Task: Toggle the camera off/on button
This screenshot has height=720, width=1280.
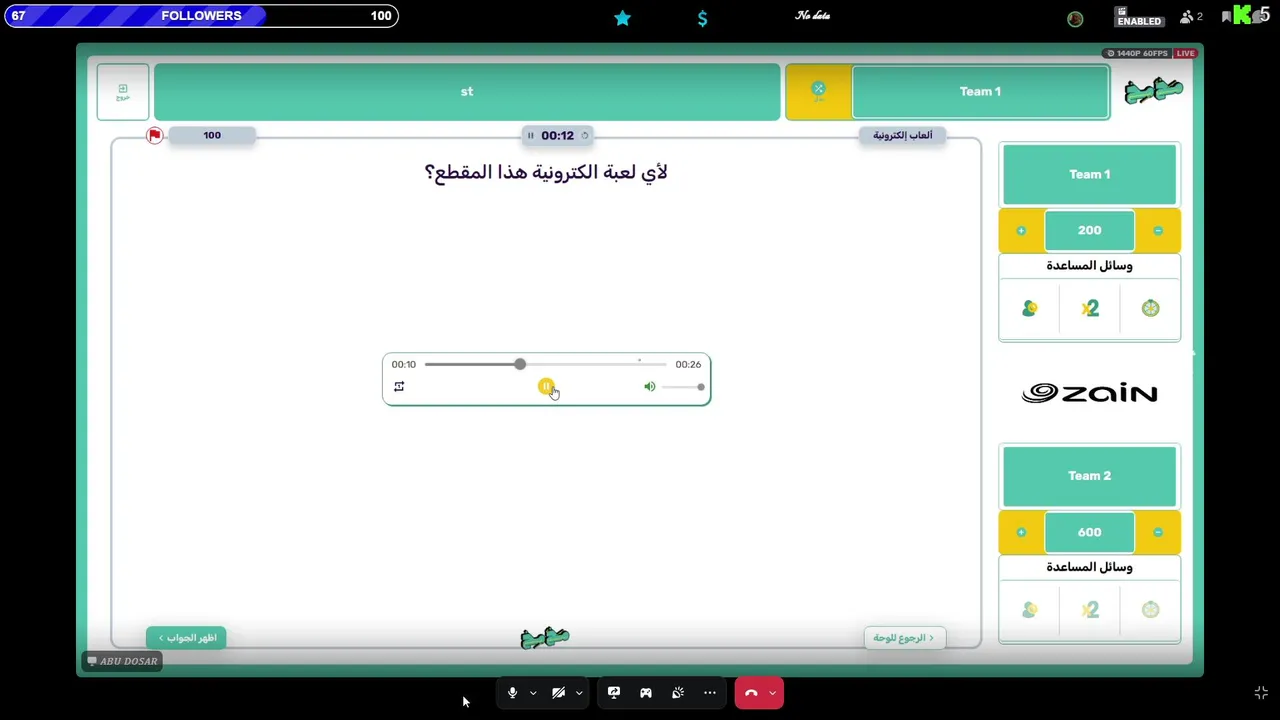Action: pyautogui.click(x=558, y=693)
